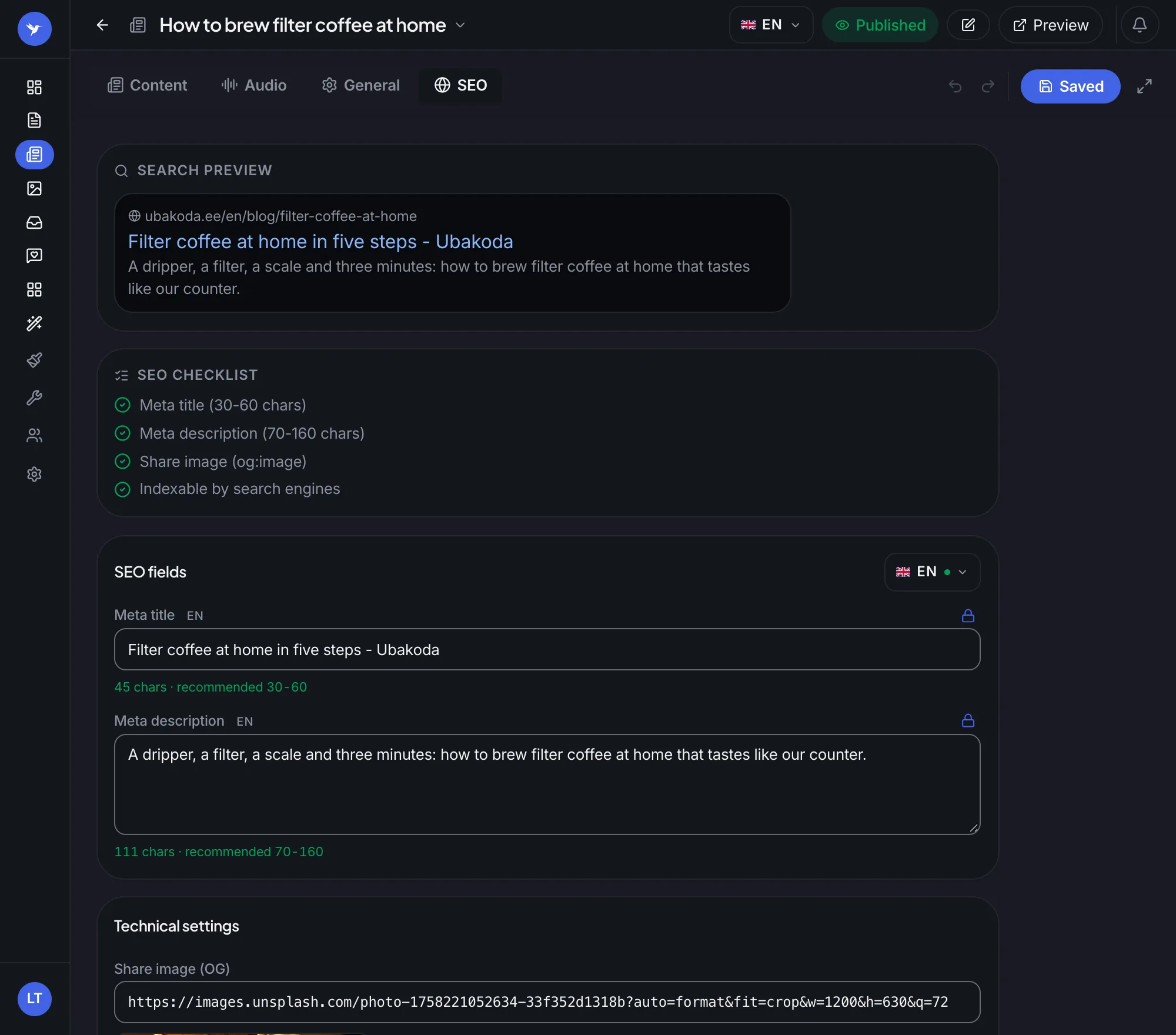This screenshot has width=1176, height=1035.
Task: Click the hummingbird logo icon
Action: click(34, 28)
